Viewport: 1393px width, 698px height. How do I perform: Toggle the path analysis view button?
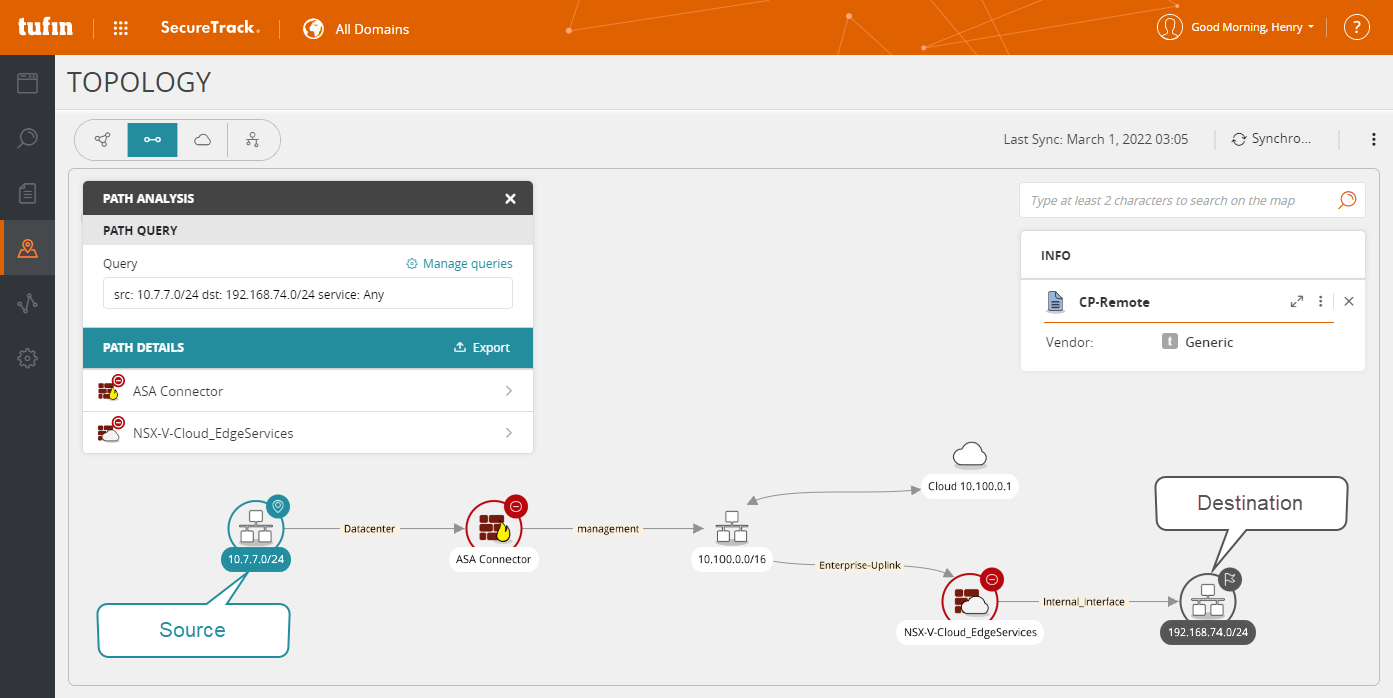pos(152,140)
